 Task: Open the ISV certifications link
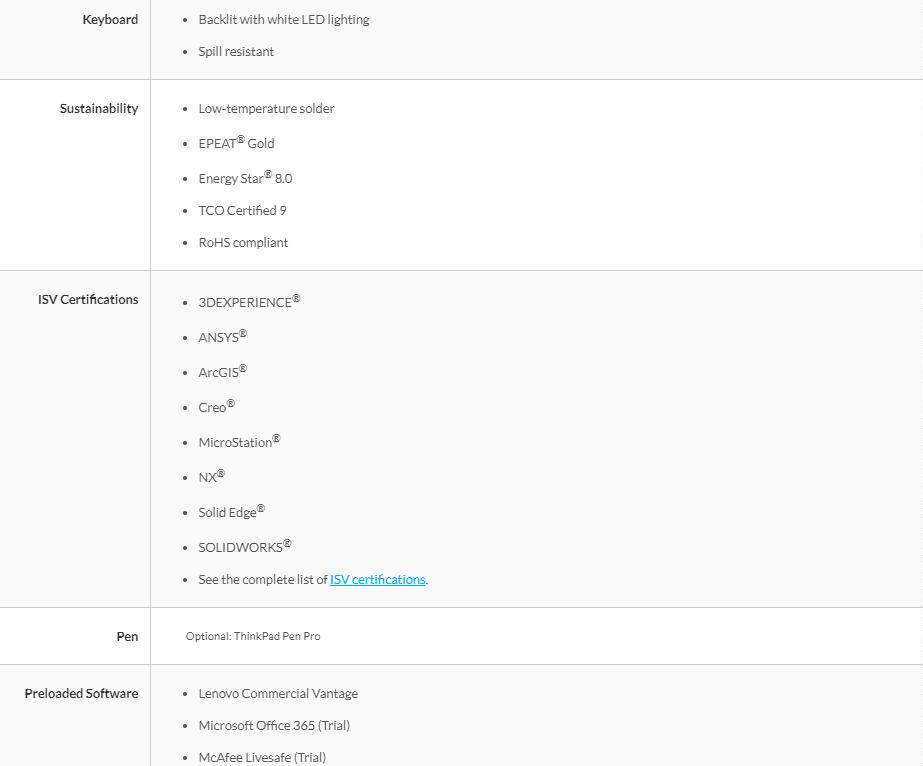tap(377, 579)
